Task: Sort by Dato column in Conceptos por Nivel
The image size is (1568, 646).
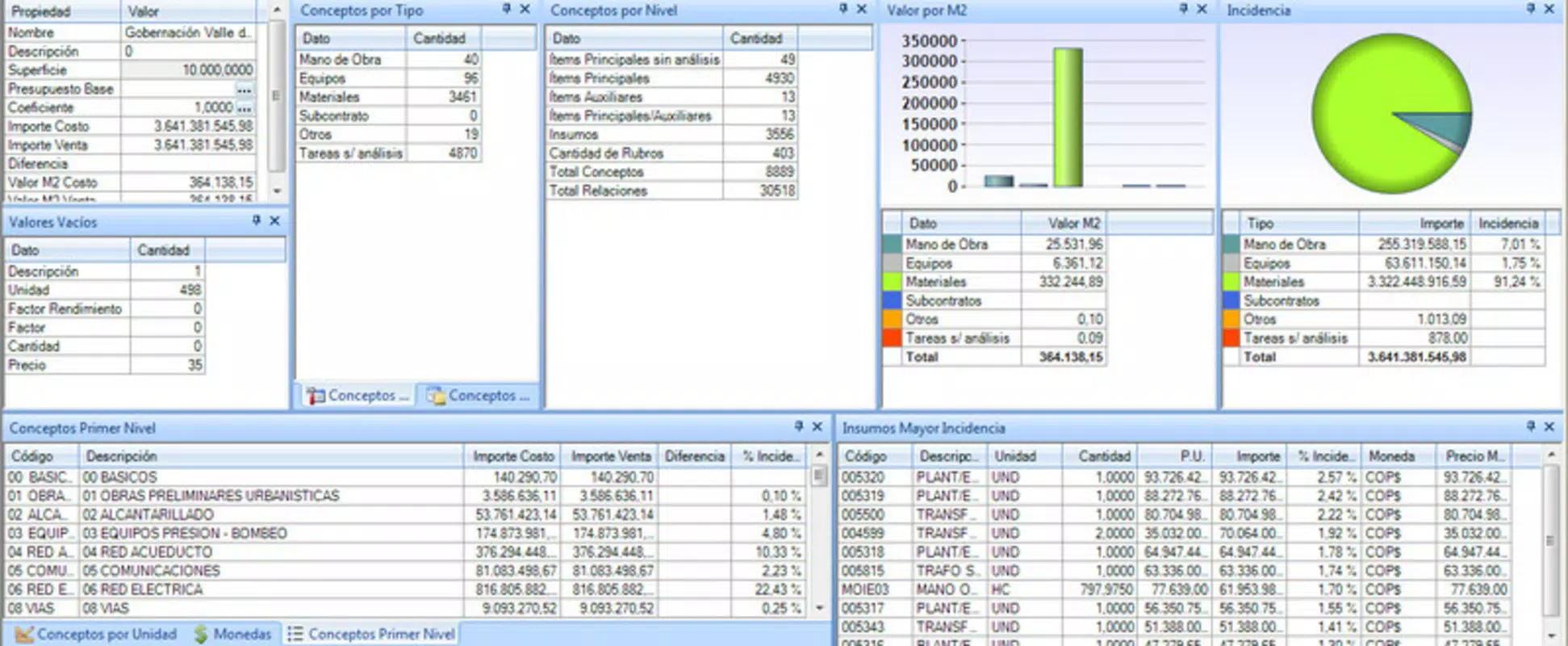Action: [x=634, y=38]
